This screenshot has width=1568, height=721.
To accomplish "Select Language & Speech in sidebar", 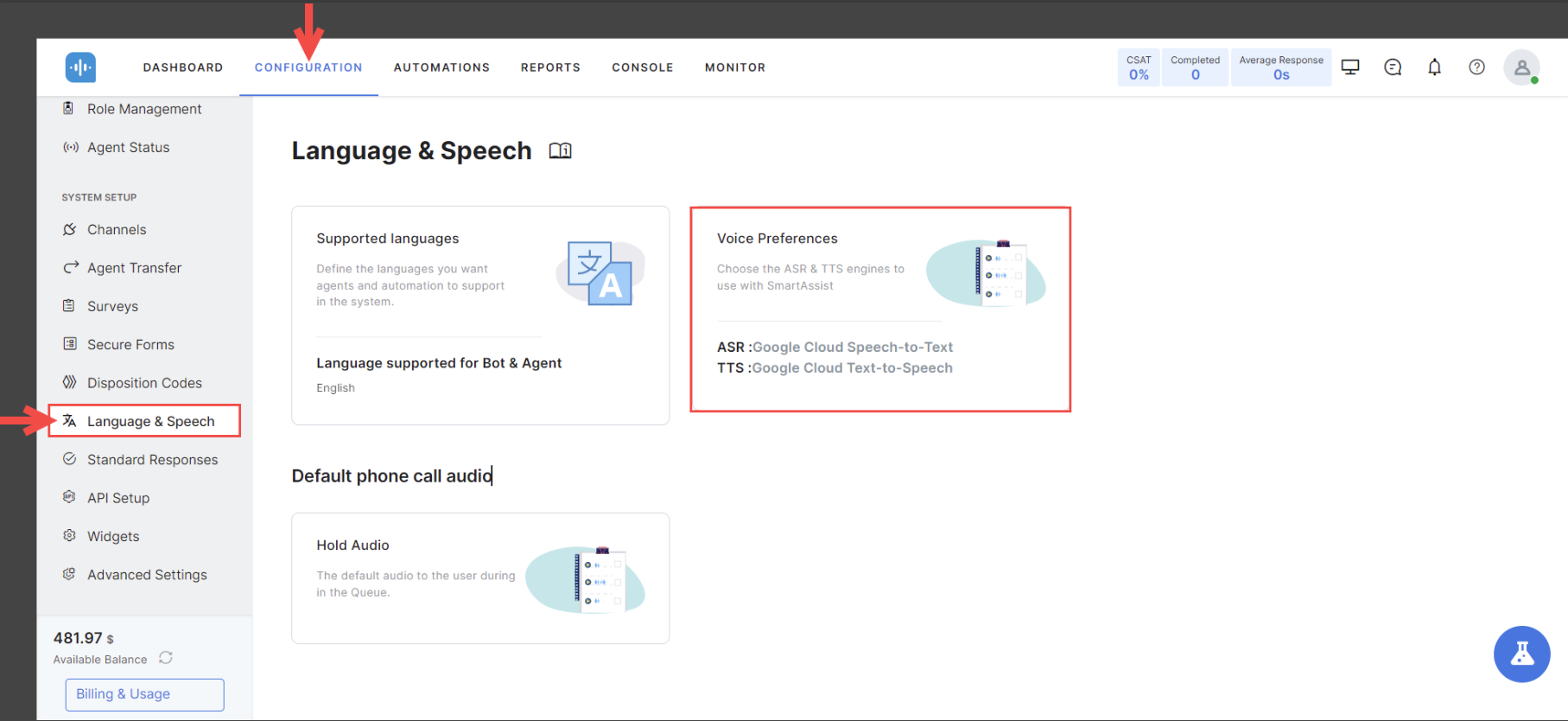I will click(x=144, y=421).
